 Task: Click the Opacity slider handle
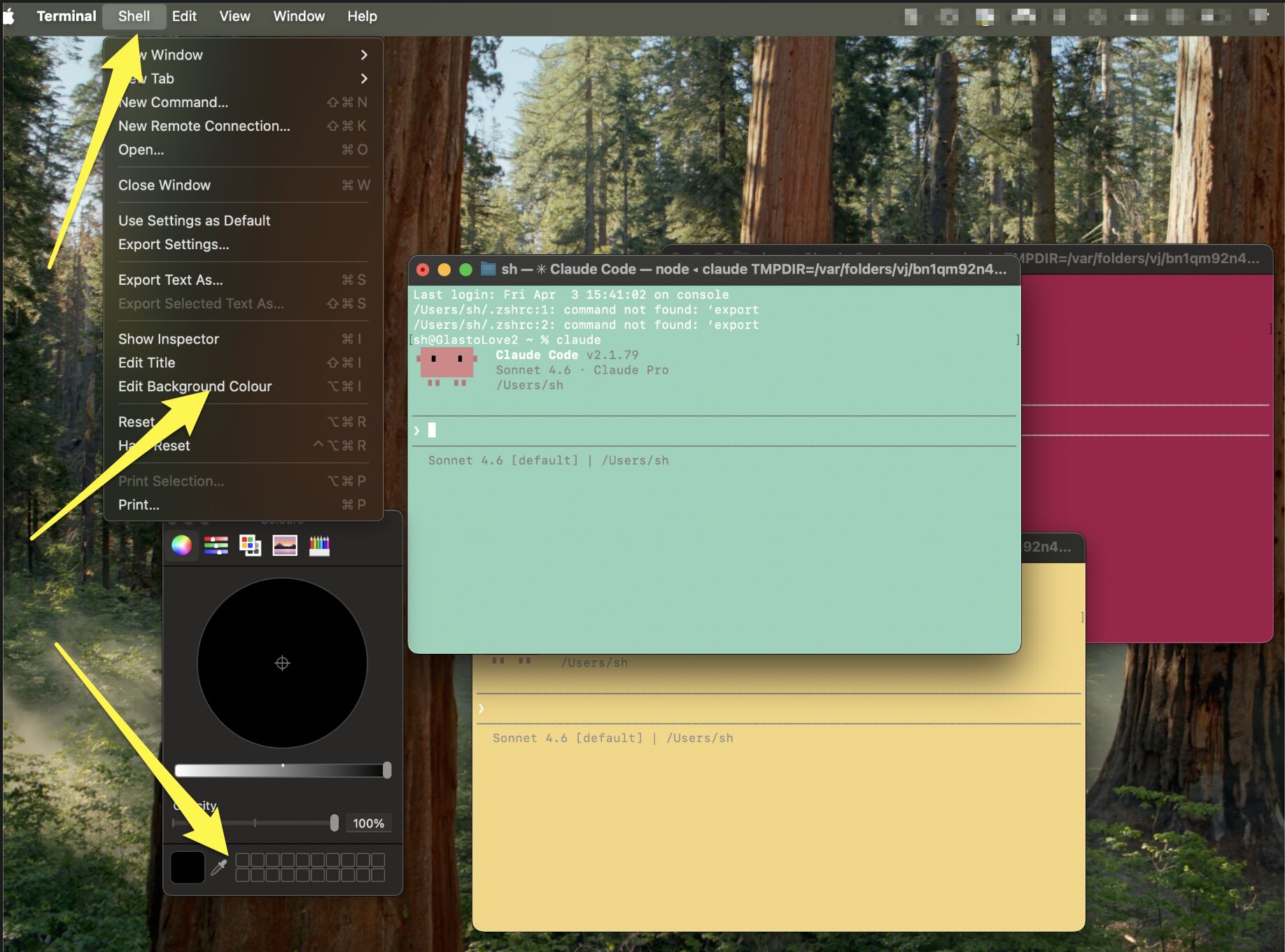click(x=335, y=823)
